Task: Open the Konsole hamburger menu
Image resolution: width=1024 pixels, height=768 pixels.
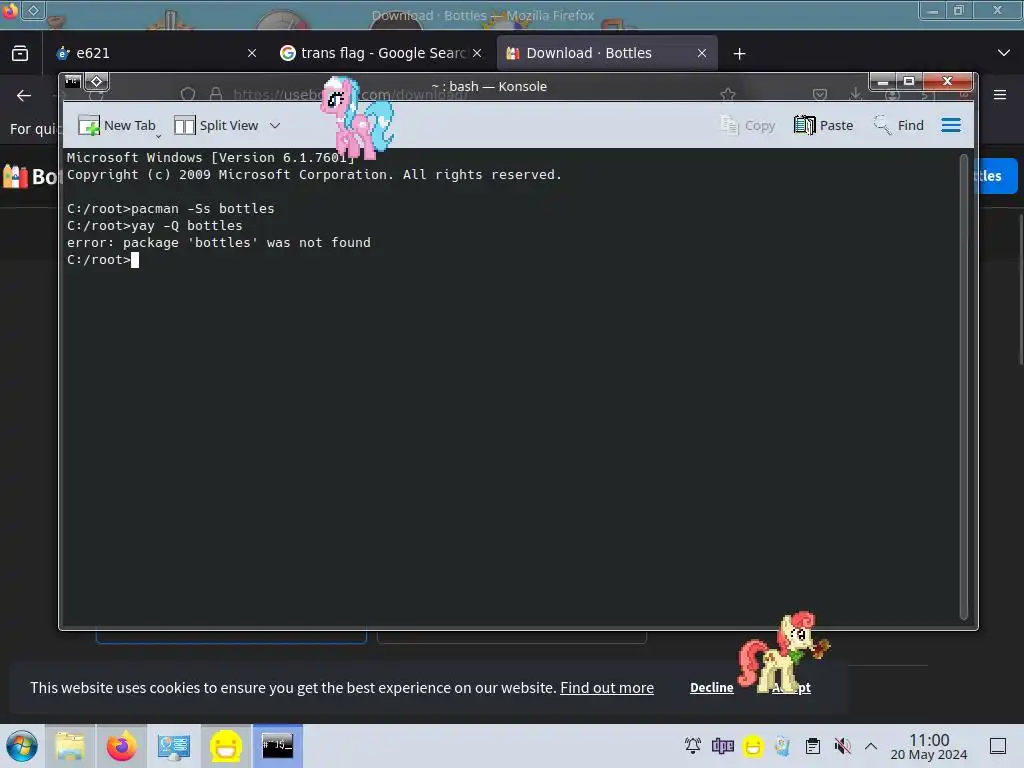Action: [951, 125]
